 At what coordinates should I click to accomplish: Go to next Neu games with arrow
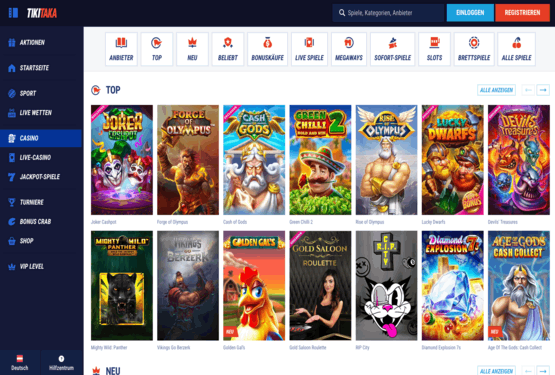(543, 371)
